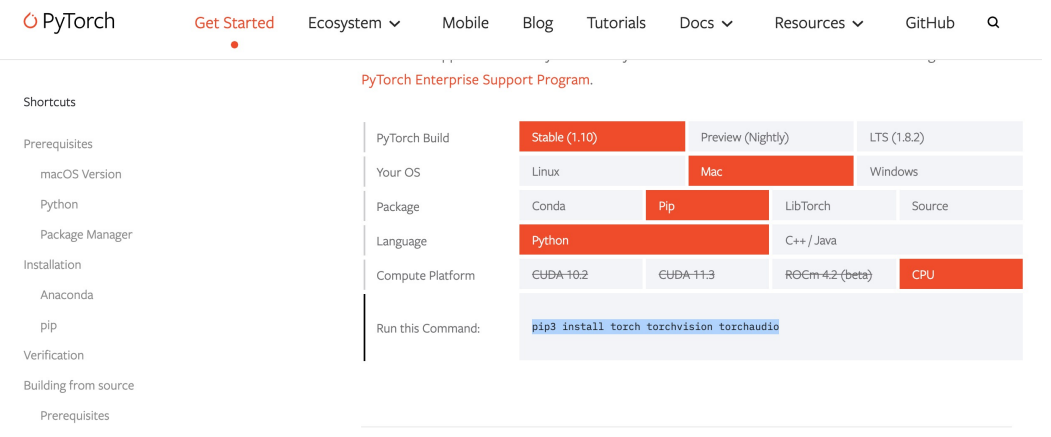1051x437 pixels.
Task: Select Conda as the package
Action: tap(580, 205)
